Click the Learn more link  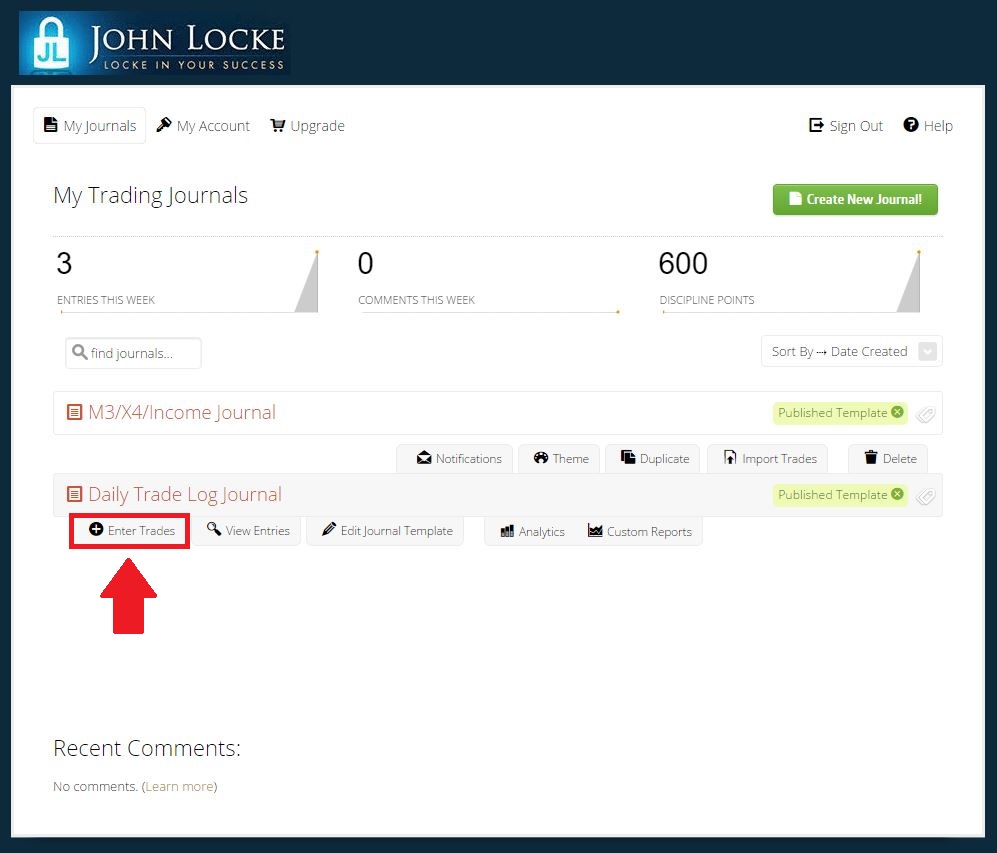(x=179, y=786)
